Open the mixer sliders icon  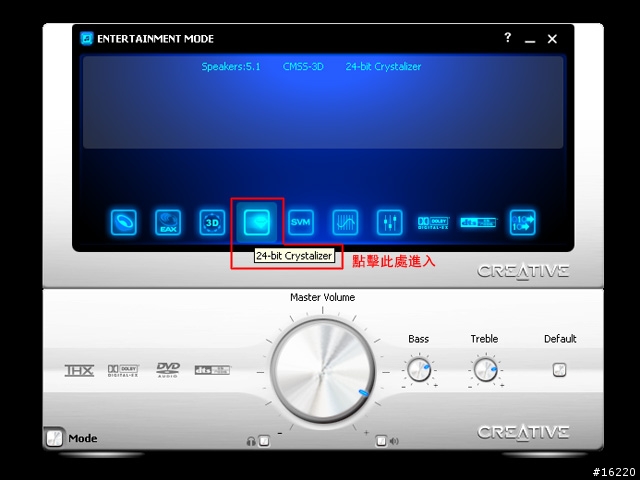pos(389,222)
